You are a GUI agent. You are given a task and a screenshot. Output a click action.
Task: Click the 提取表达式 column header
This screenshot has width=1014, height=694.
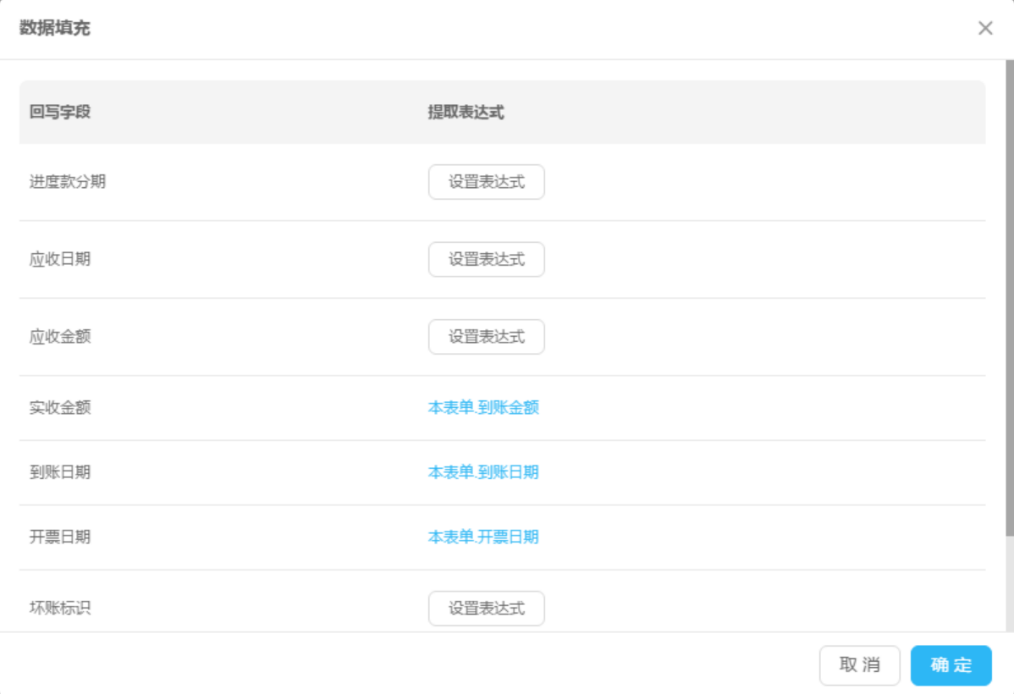[x=465, y=112]
